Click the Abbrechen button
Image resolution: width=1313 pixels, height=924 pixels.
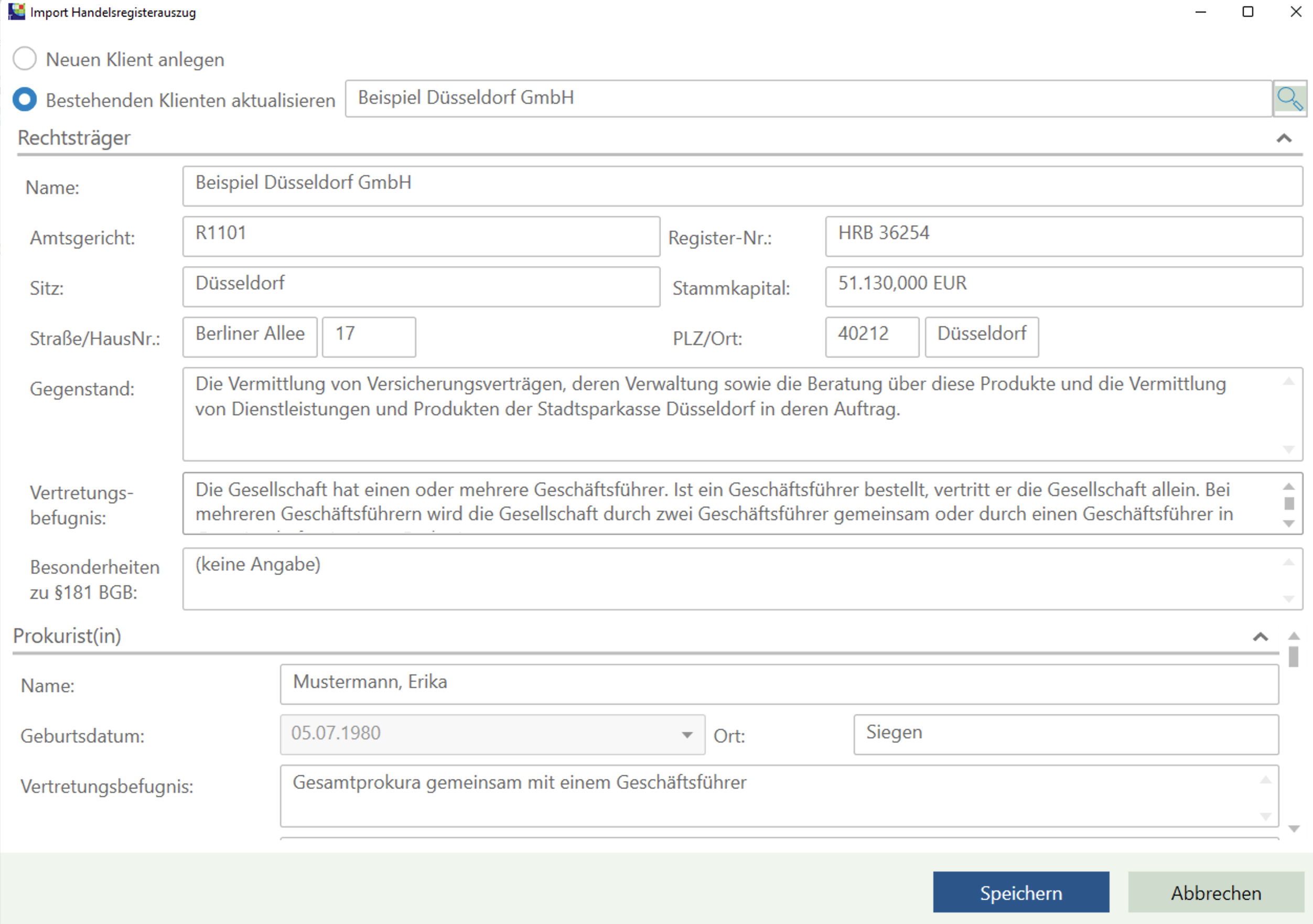pos(1215,892)
